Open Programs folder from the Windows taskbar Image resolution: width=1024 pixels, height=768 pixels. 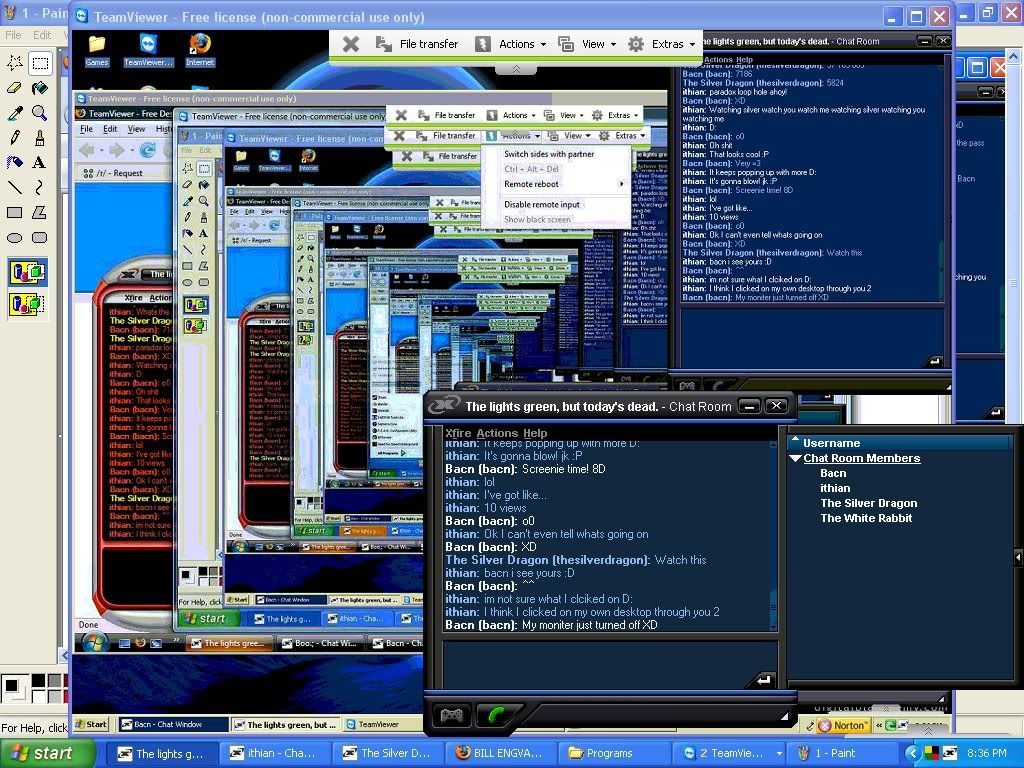[x=601, y=753]
